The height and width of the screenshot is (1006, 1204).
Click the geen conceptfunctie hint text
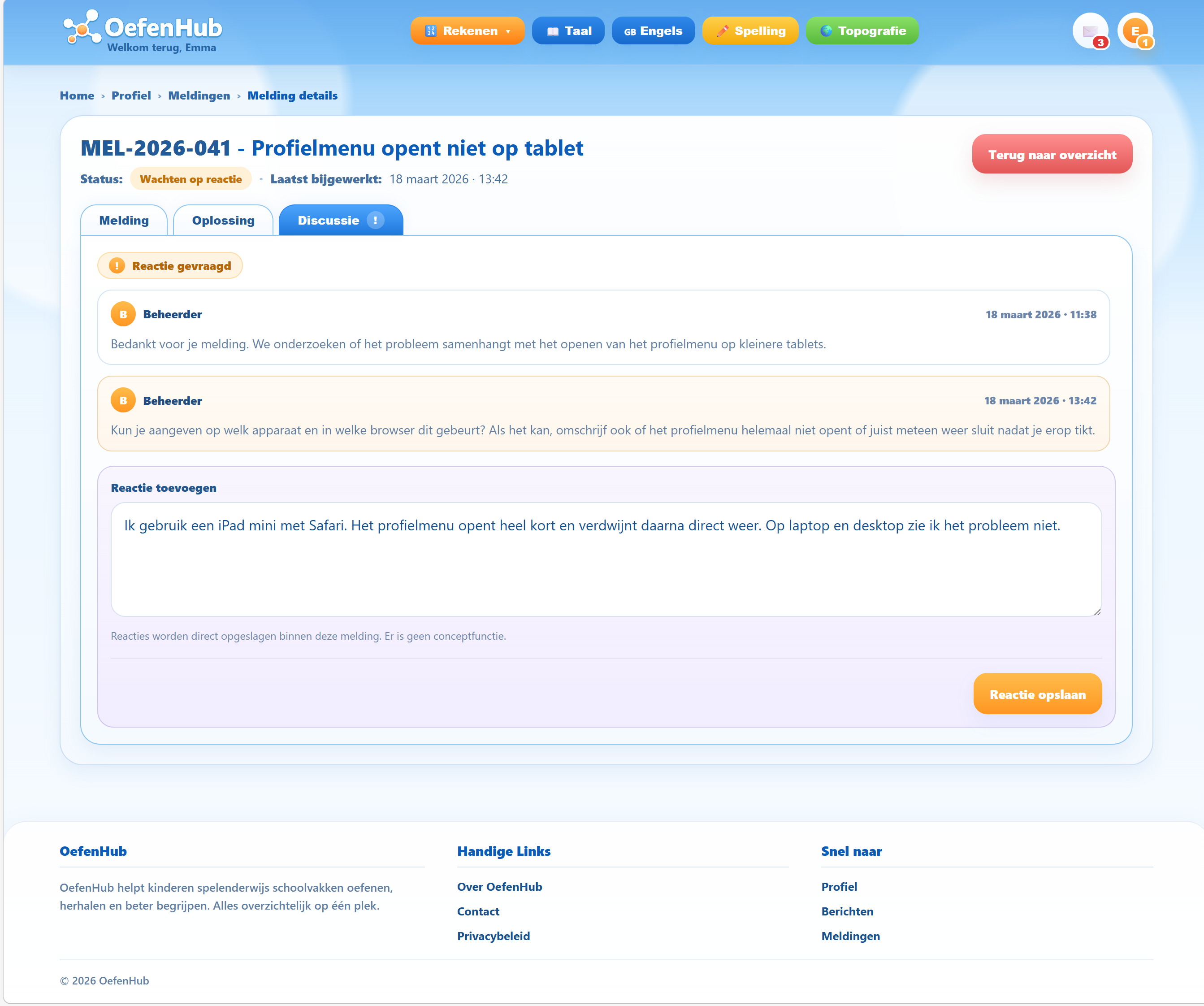[x=308, y=636]
